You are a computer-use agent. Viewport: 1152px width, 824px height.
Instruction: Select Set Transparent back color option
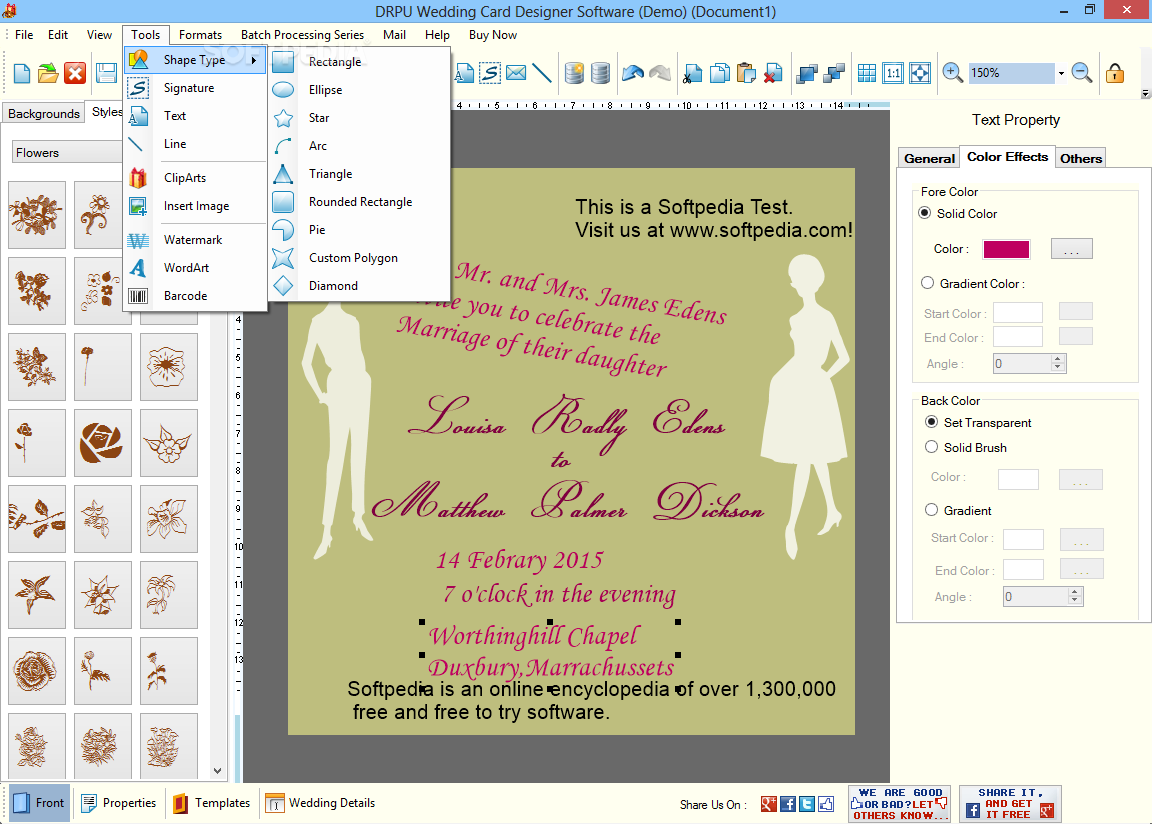point(932,422)
